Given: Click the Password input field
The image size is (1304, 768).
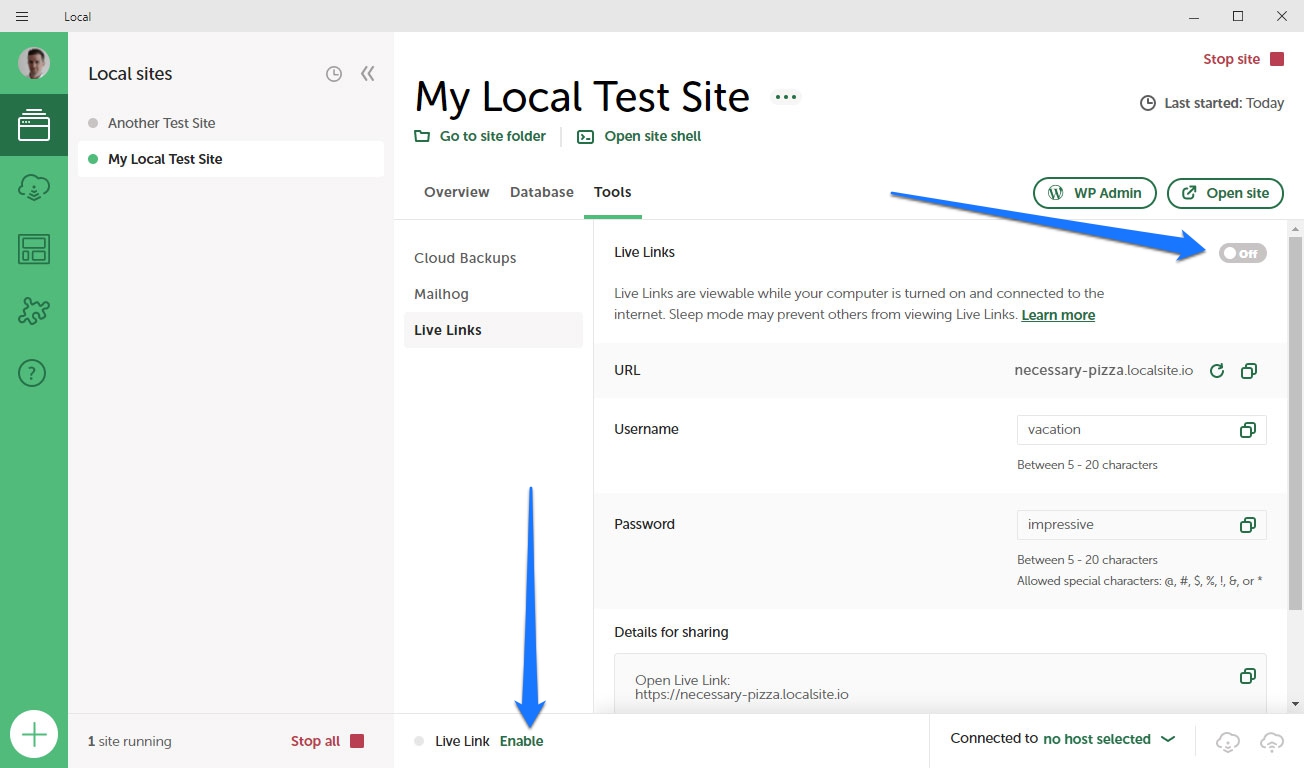Looking at the screenshot, I should [1142, 525].
